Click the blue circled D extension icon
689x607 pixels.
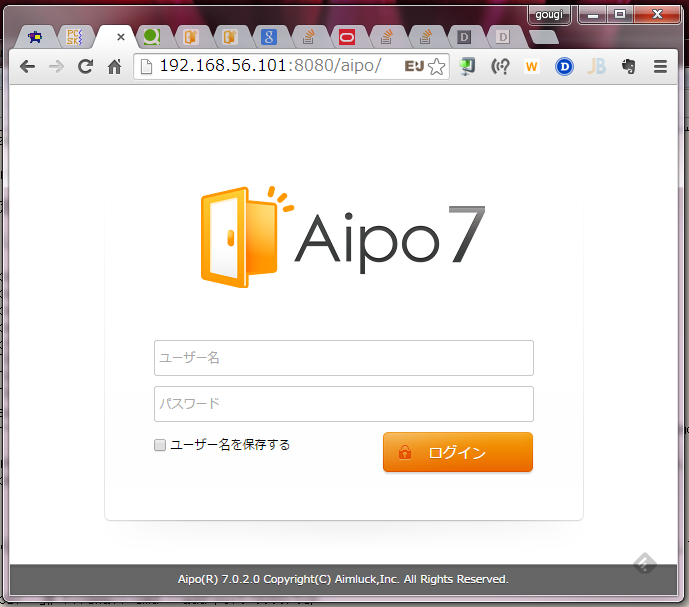[564, 67]
